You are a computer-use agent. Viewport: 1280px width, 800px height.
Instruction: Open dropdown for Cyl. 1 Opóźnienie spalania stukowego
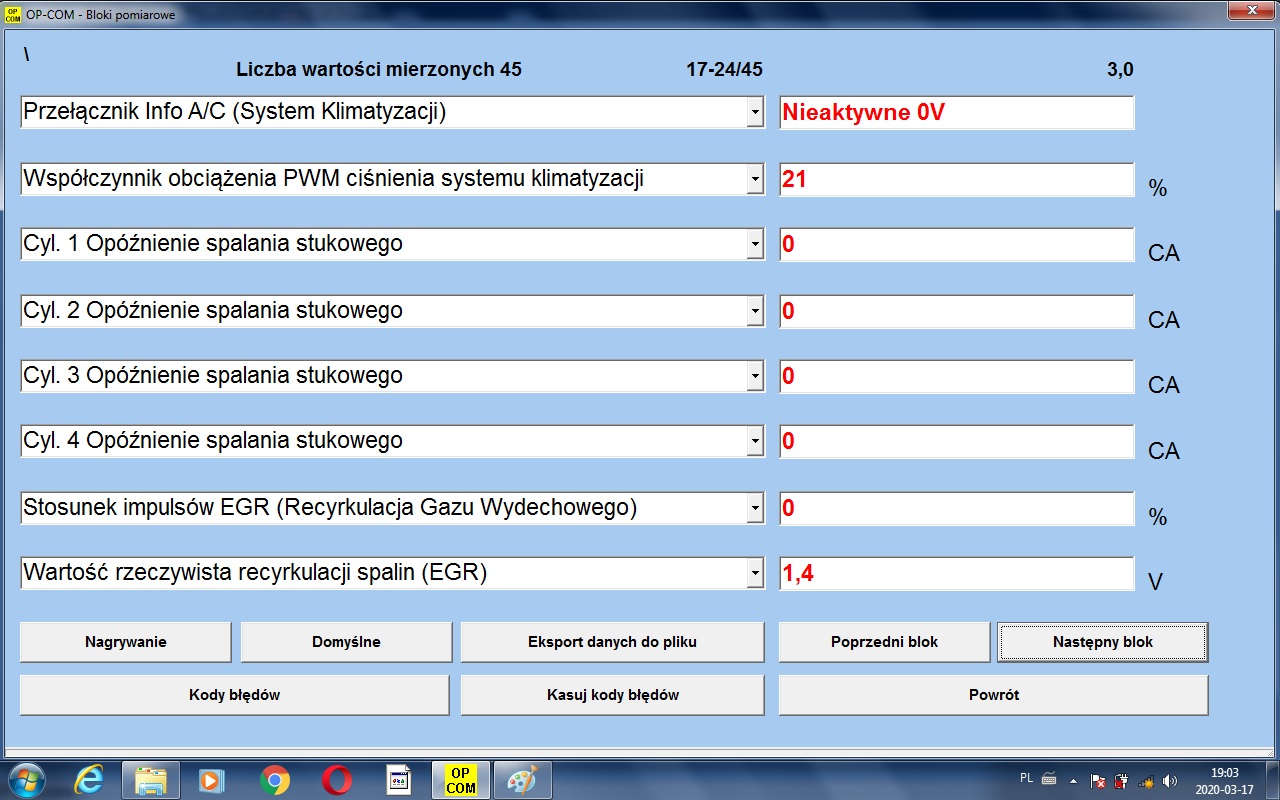point(755,245)
